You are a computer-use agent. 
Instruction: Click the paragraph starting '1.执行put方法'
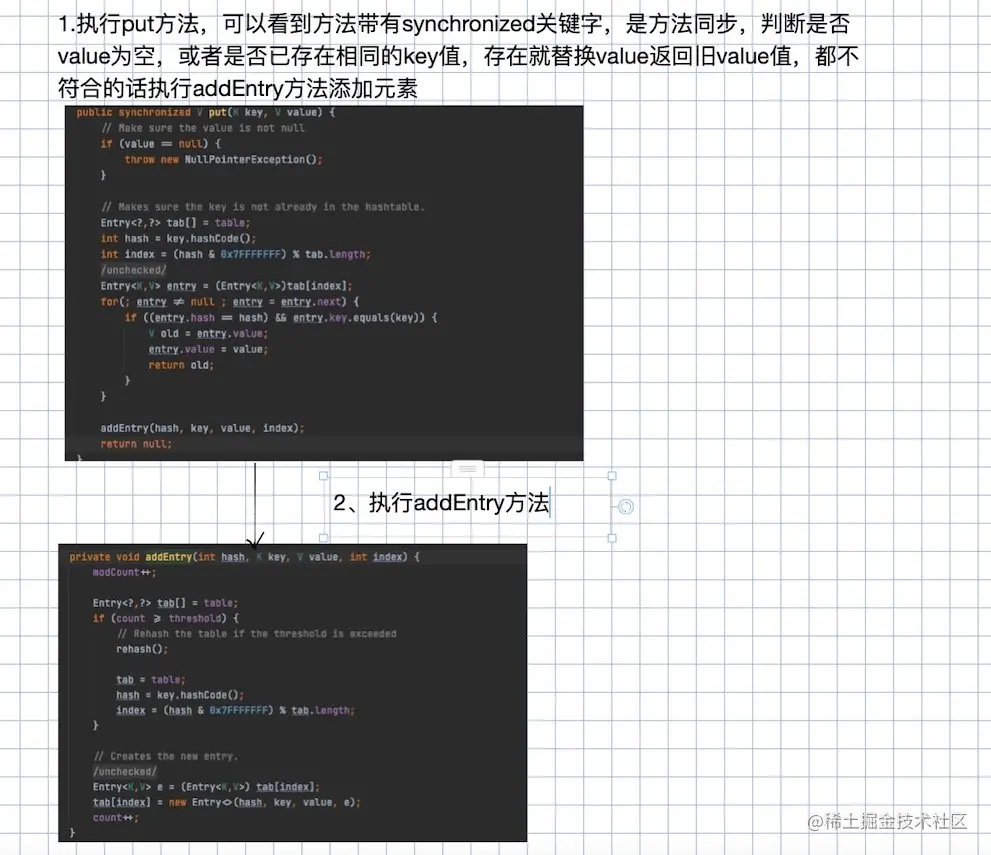(x=458, y=56)
